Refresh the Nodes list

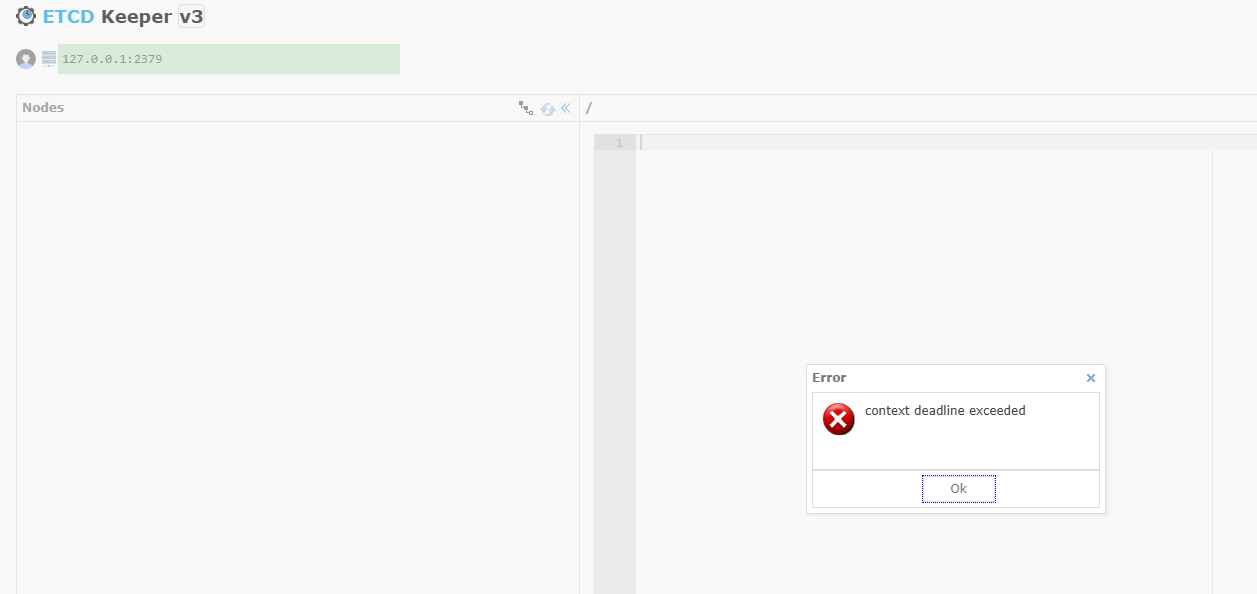pyautogui.click(x=547, y=109)
